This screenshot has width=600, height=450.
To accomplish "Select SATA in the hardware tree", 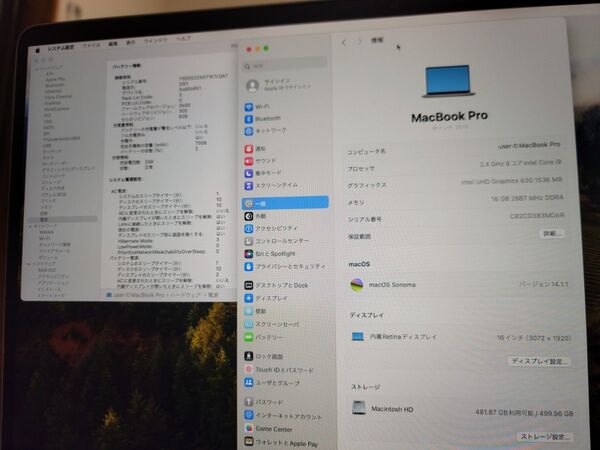I will point(48,127).
